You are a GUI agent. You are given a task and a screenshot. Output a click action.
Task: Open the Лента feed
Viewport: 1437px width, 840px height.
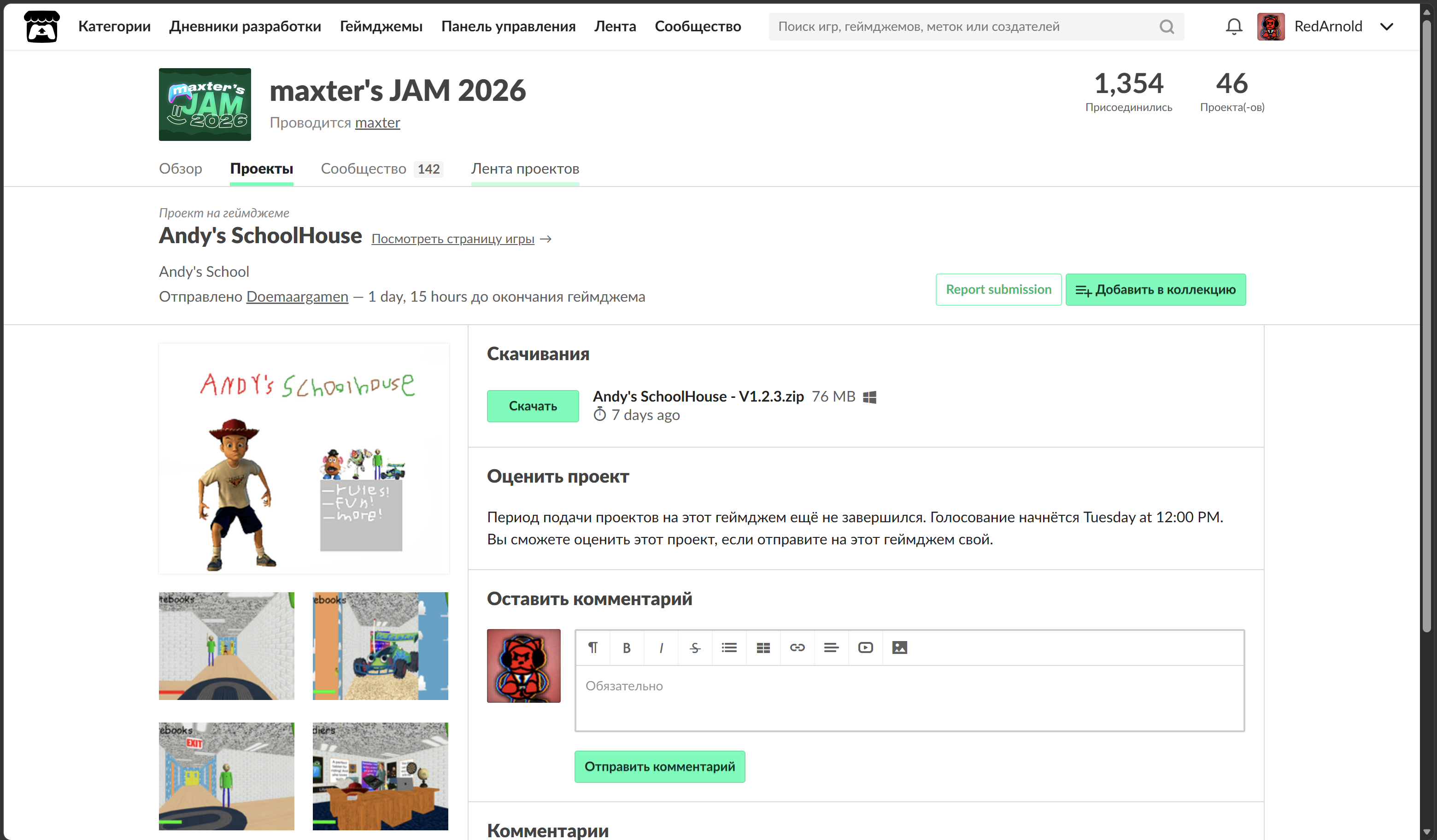(615, 26)
